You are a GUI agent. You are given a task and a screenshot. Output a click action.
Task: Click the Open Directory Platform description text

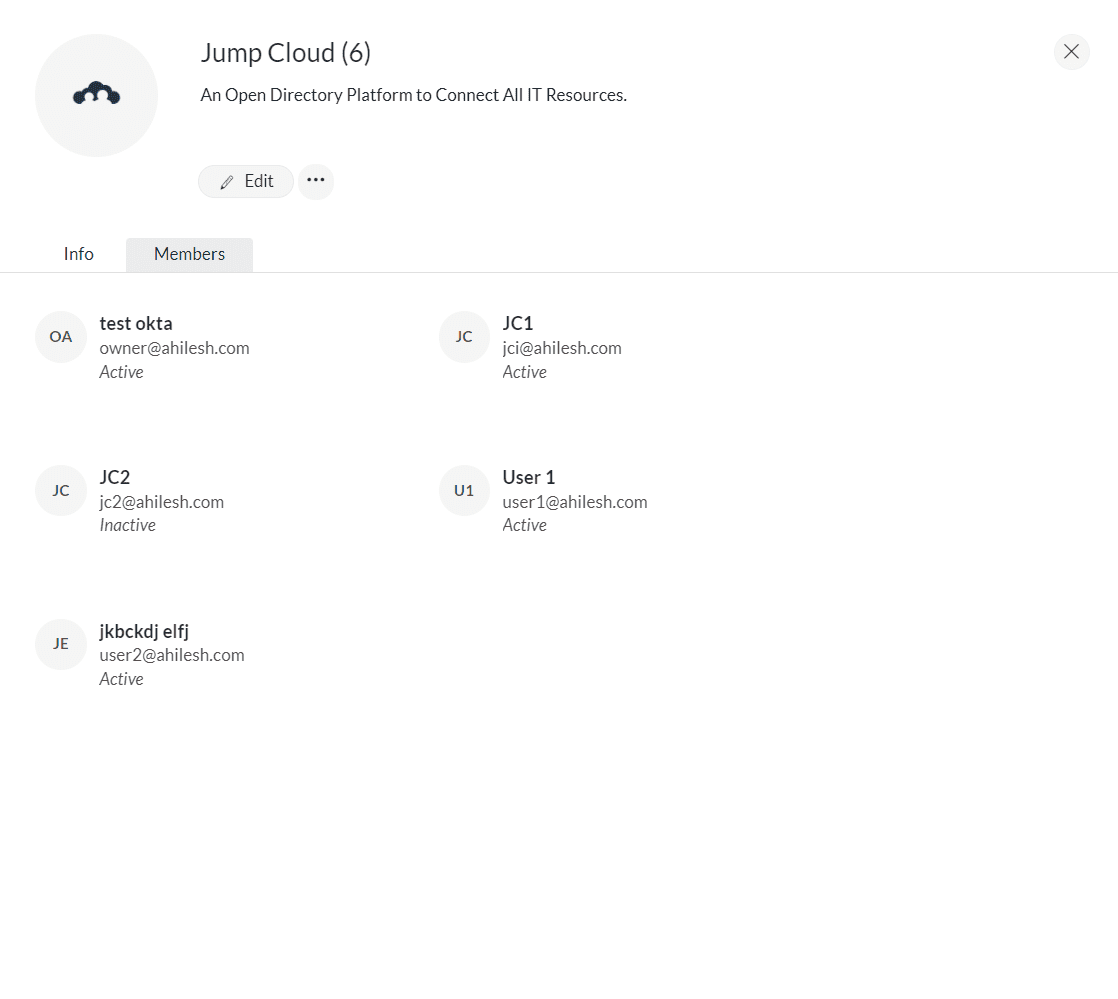pos(414,95)
